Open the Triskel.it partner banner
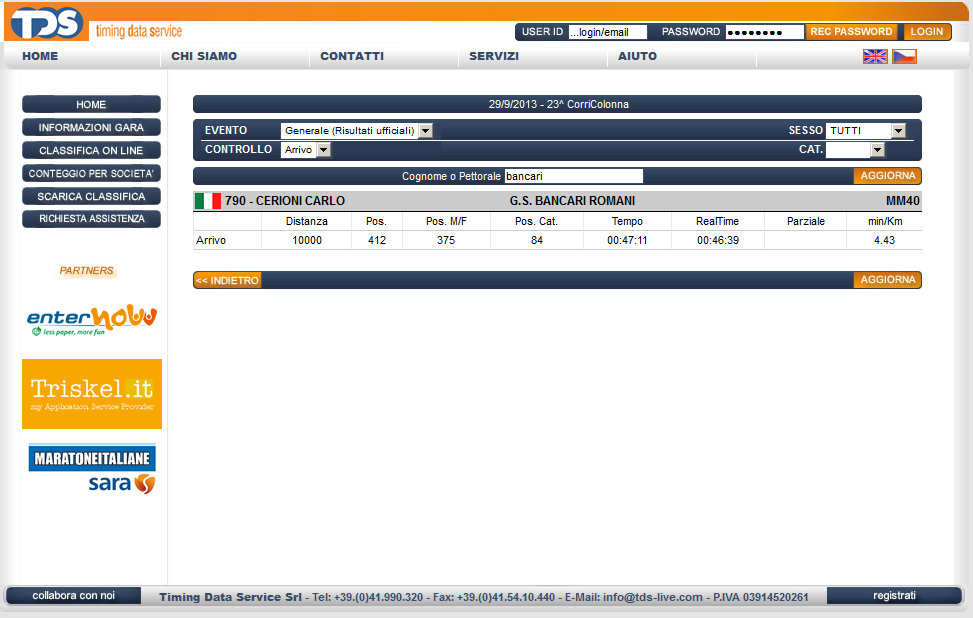 (x=92, y=394)
